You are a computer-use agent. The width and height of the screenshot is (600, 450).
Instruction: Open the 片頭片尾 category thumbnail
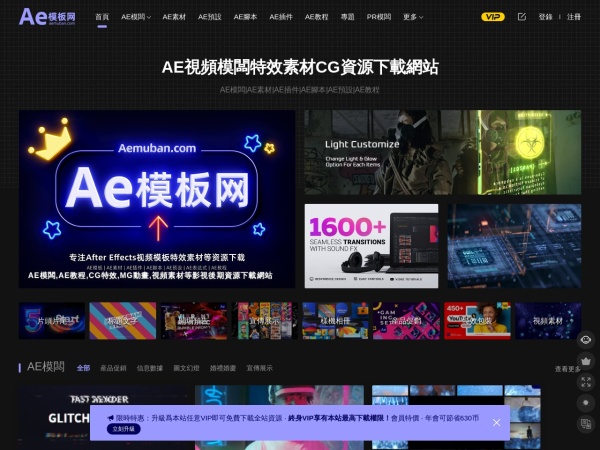pyautogui.click(x=52, y=321)
